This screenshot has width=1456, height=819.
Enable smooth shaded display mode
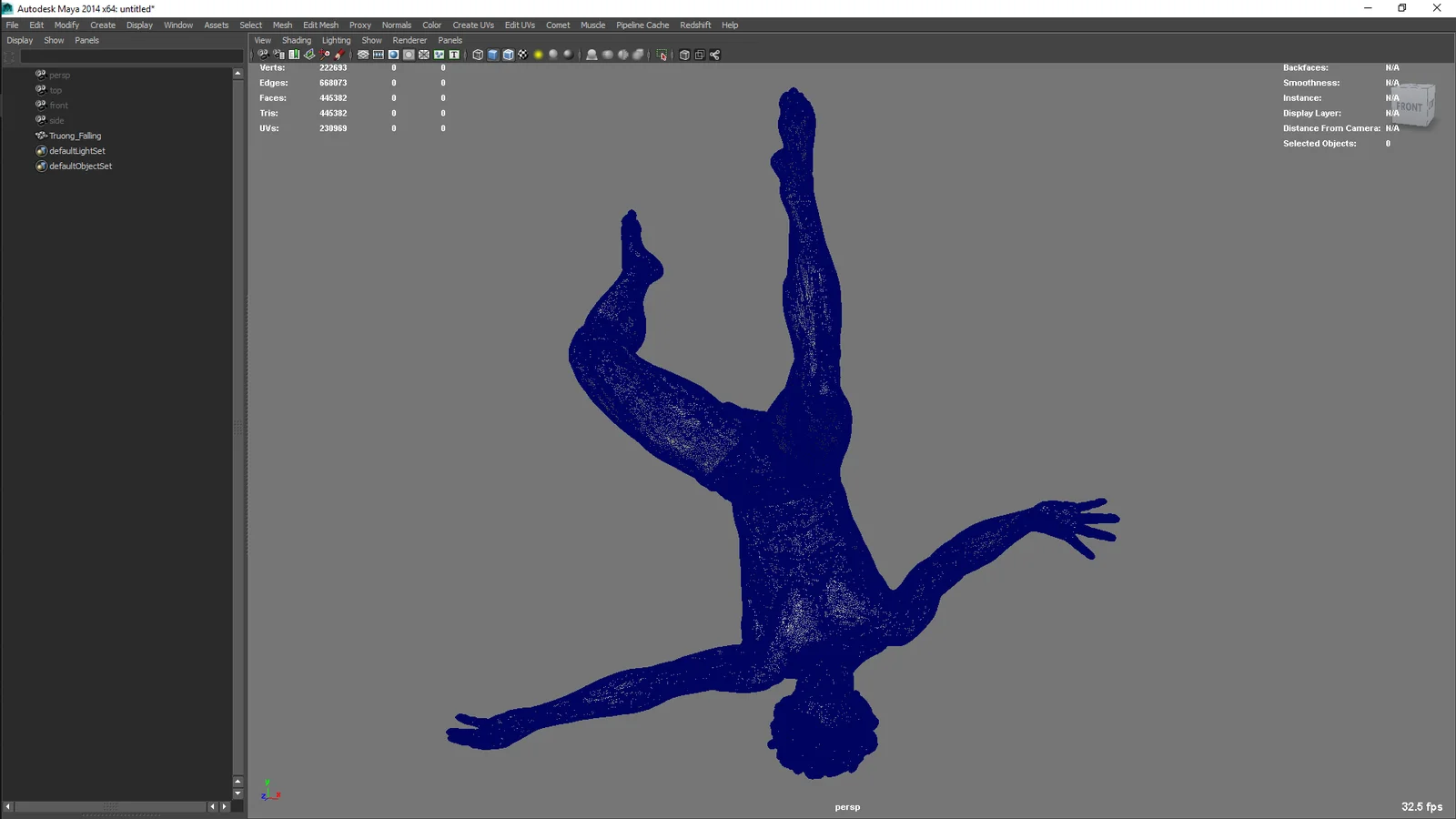[x=491, y=55]
